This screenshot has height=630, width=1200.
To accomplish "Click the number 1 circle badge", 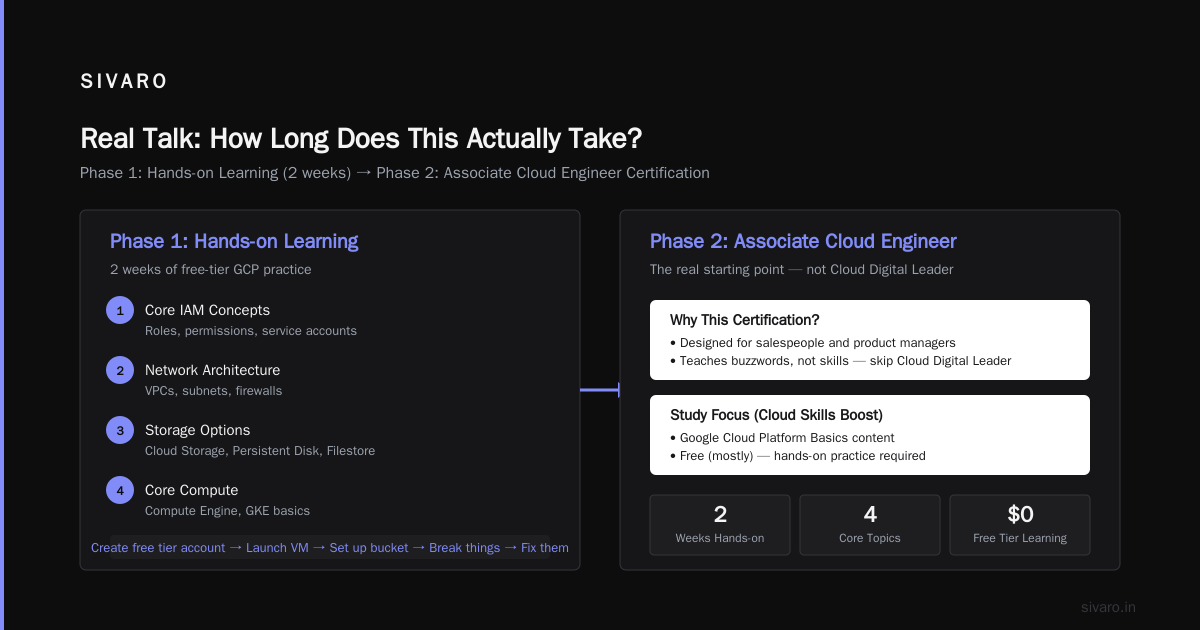I will pyautogui.click(x=120, y=310).
